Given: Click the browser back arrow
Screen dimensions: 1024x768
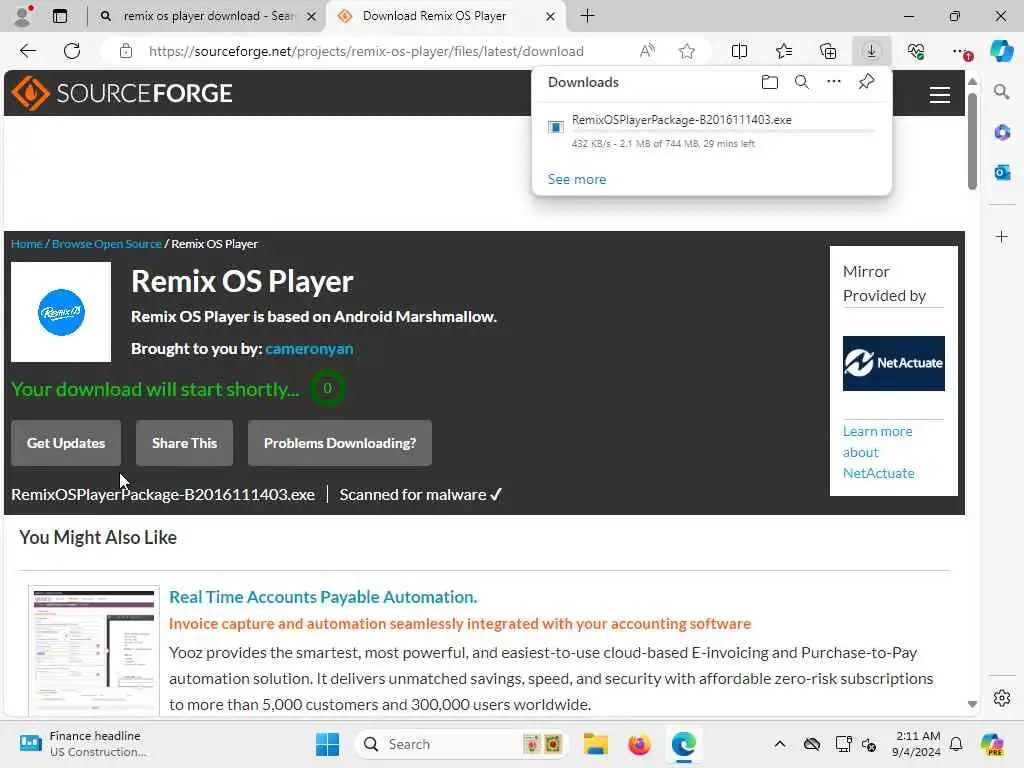Looking at the screenshot, I should pos(27,51).
